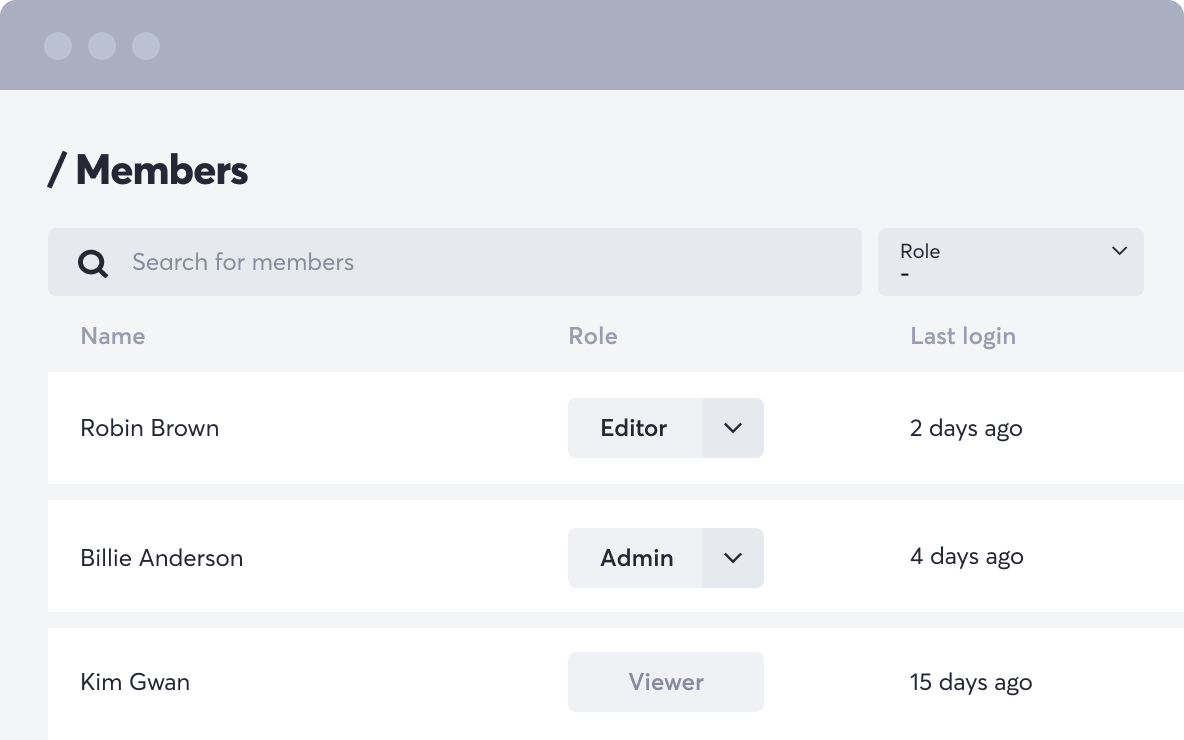Image resolution: width=1184 pixels, height=740 pixels.
Task: Click the 2 days ago login value
Action: (x=966, y=429)
